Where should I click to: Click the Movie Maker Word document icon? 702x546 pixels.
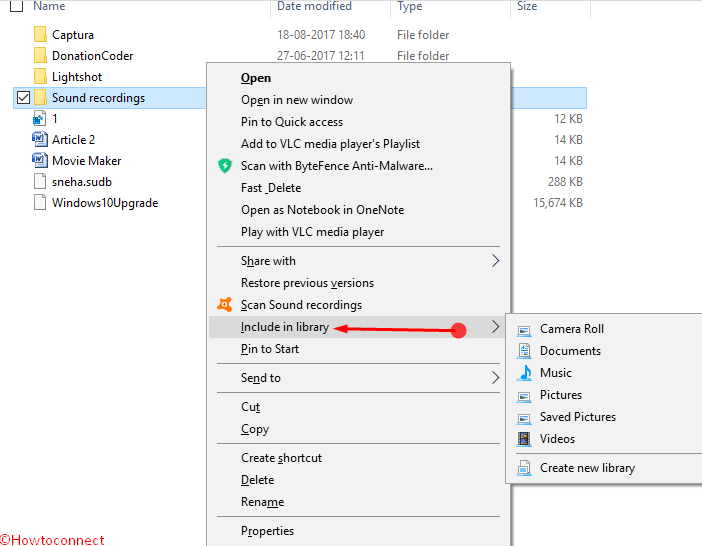(x=39, y=160)
